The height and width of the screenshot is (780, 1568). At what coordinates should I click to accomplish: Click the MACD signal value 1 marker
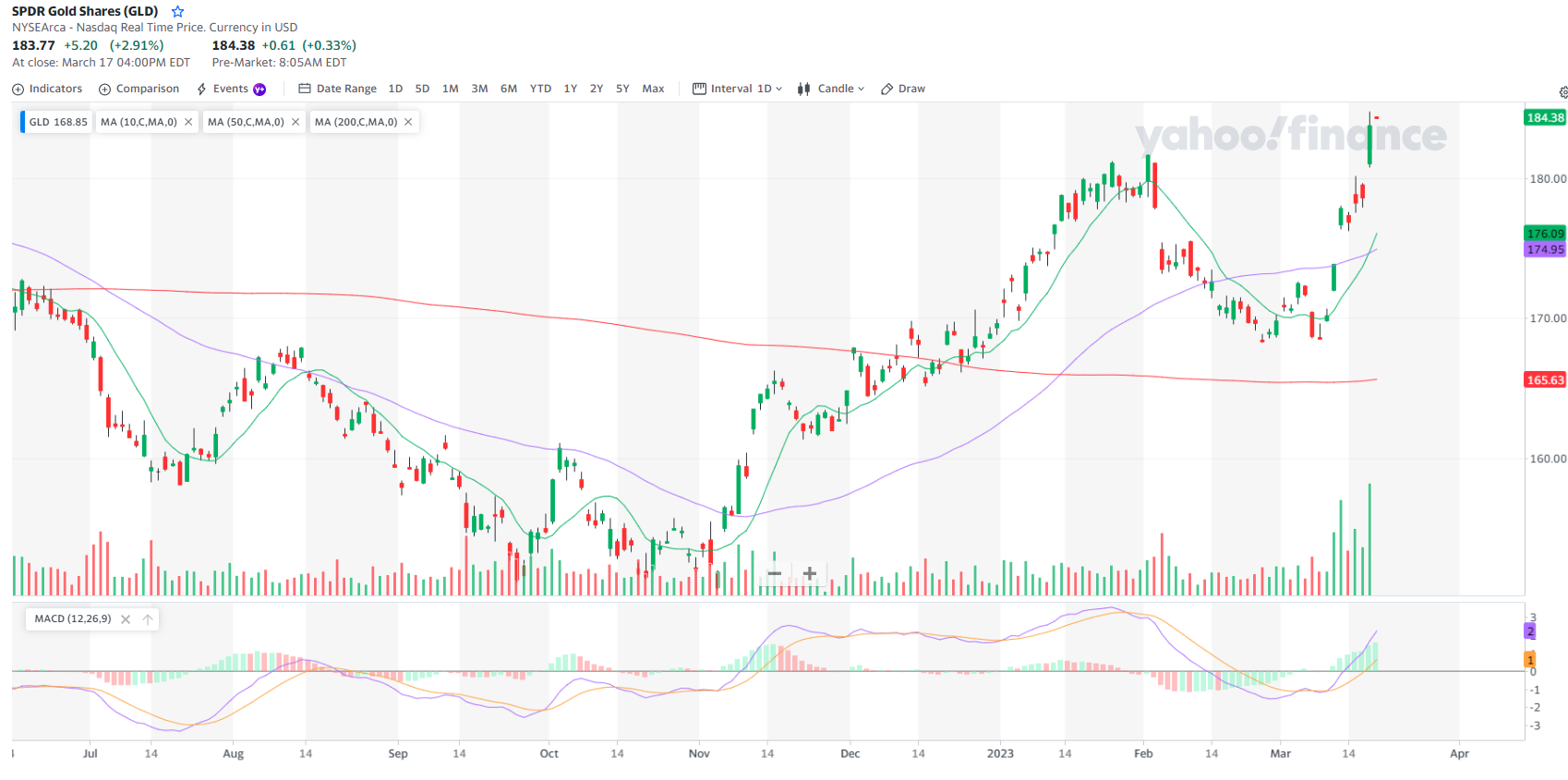1530,660
